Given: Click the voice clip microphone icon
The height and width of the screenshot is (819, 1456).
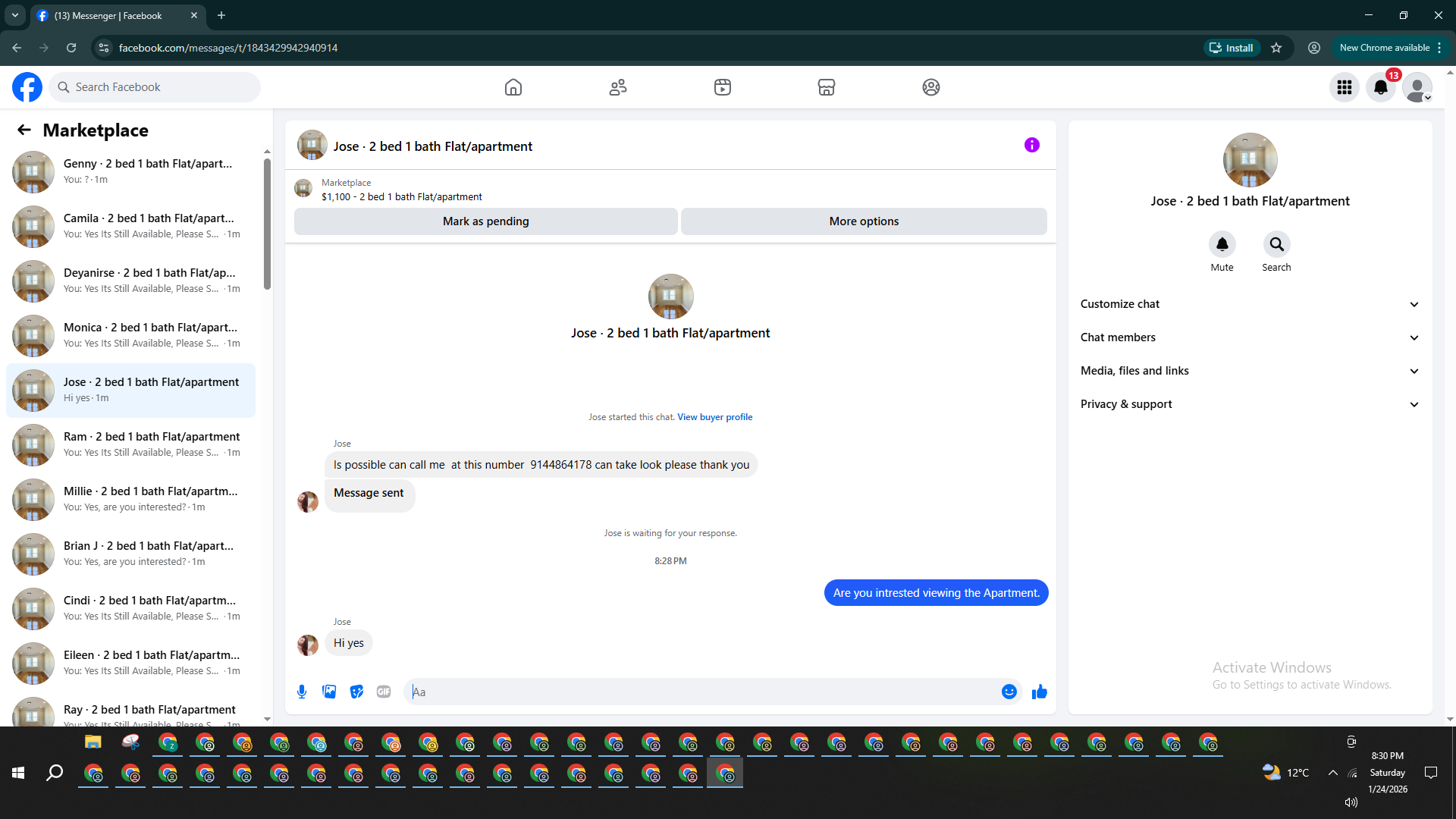Looking at the screenshot, I should pos(302,692).
